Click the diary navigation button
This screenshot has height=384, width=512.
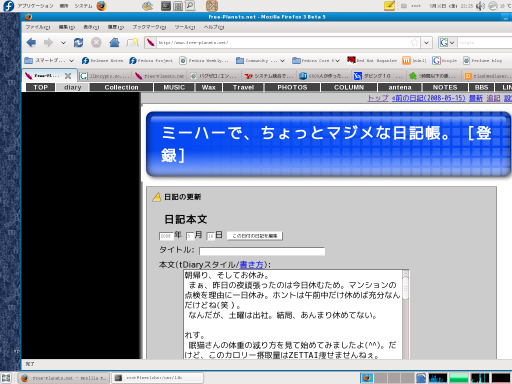(72, 87)
